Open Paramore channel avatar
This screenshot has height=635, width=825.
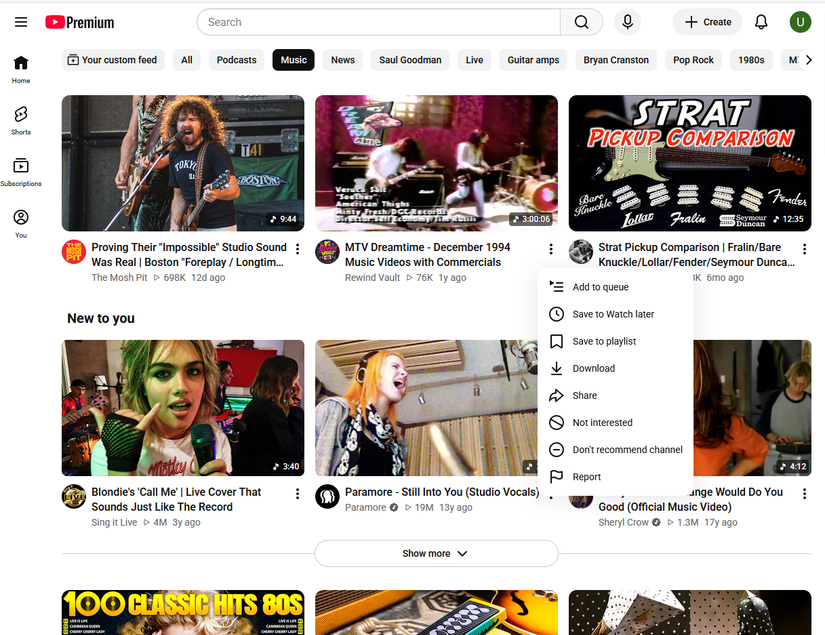(327, 496)
